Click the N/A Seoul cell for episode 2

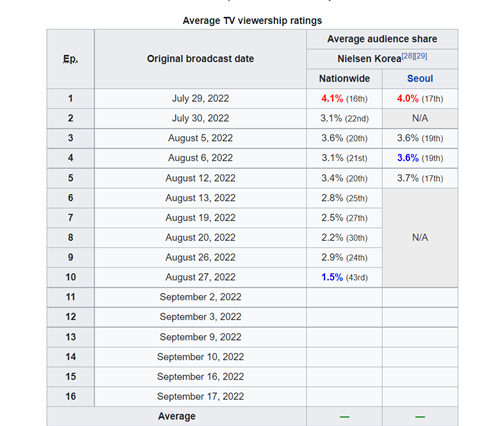click(x=420, y=118)
